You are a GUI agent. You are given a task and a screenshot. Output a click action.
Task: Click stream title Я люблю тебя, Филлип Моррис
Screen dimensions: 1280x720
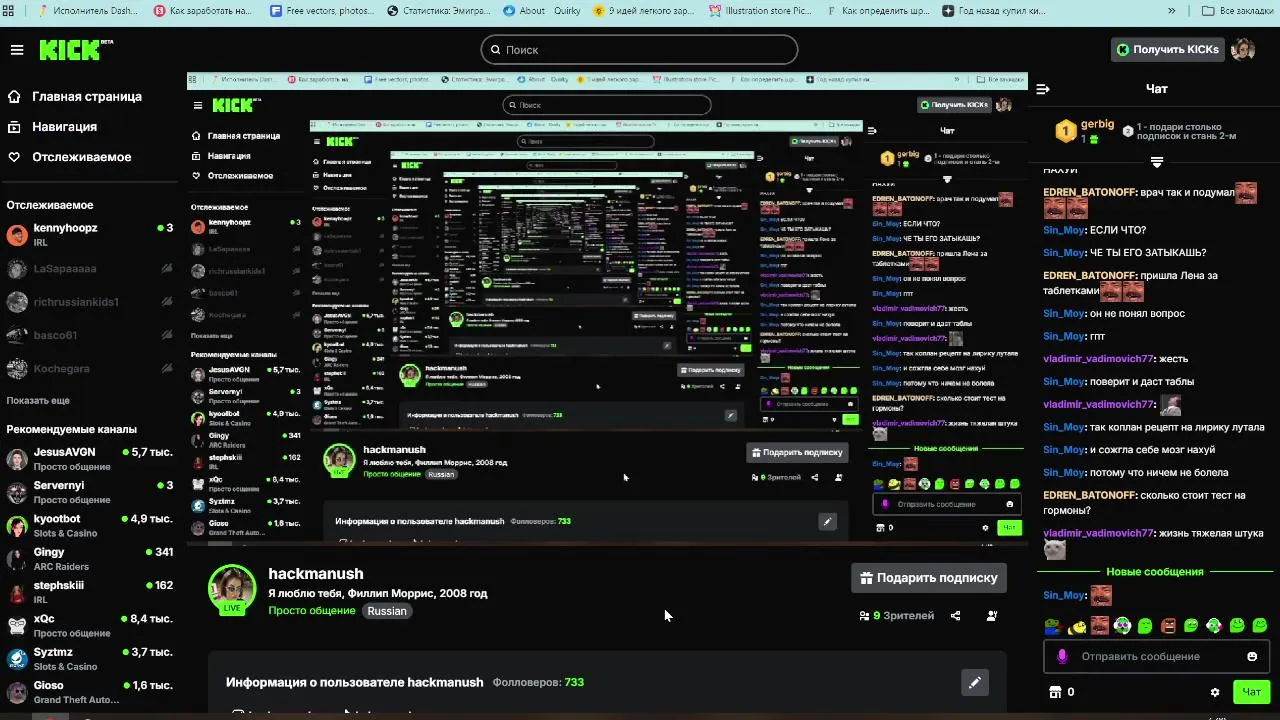tap(378, 593)
